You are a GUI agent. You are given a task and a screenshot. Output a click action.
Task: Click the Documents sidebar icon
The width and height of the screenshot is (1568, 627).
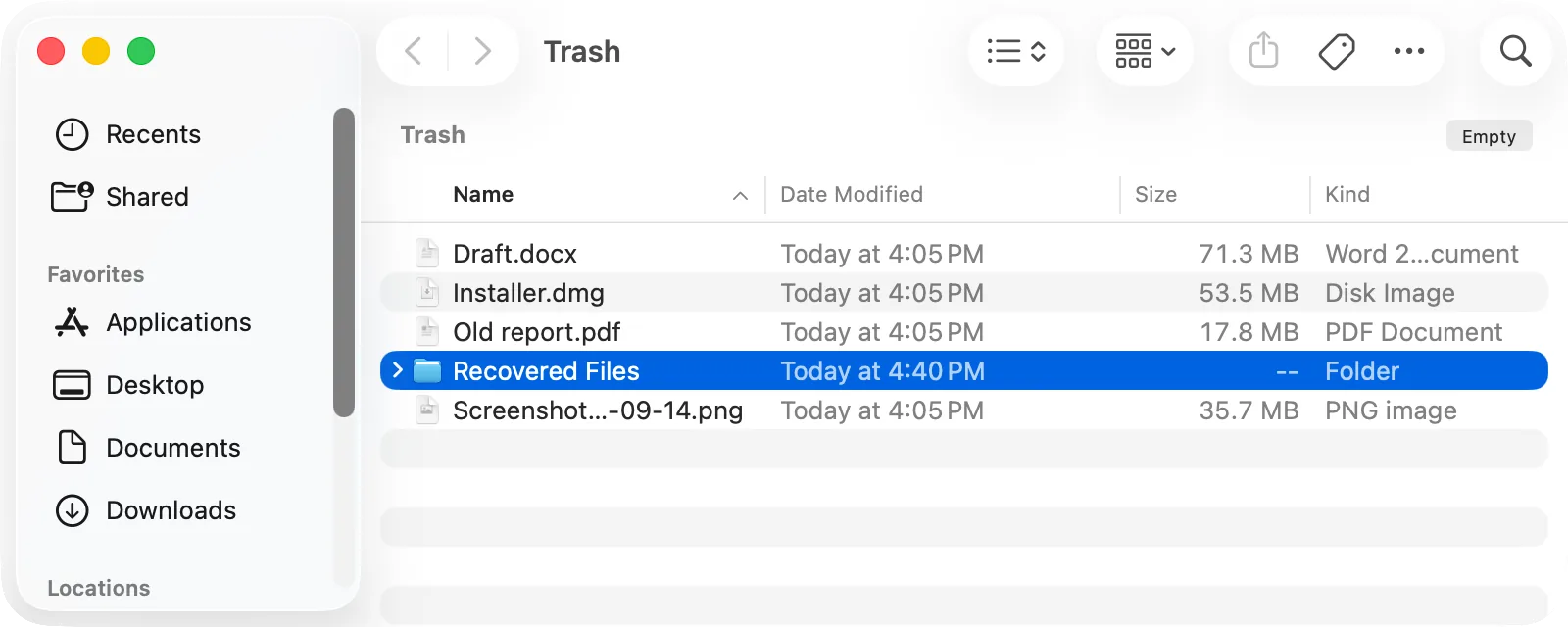point(72,447)
